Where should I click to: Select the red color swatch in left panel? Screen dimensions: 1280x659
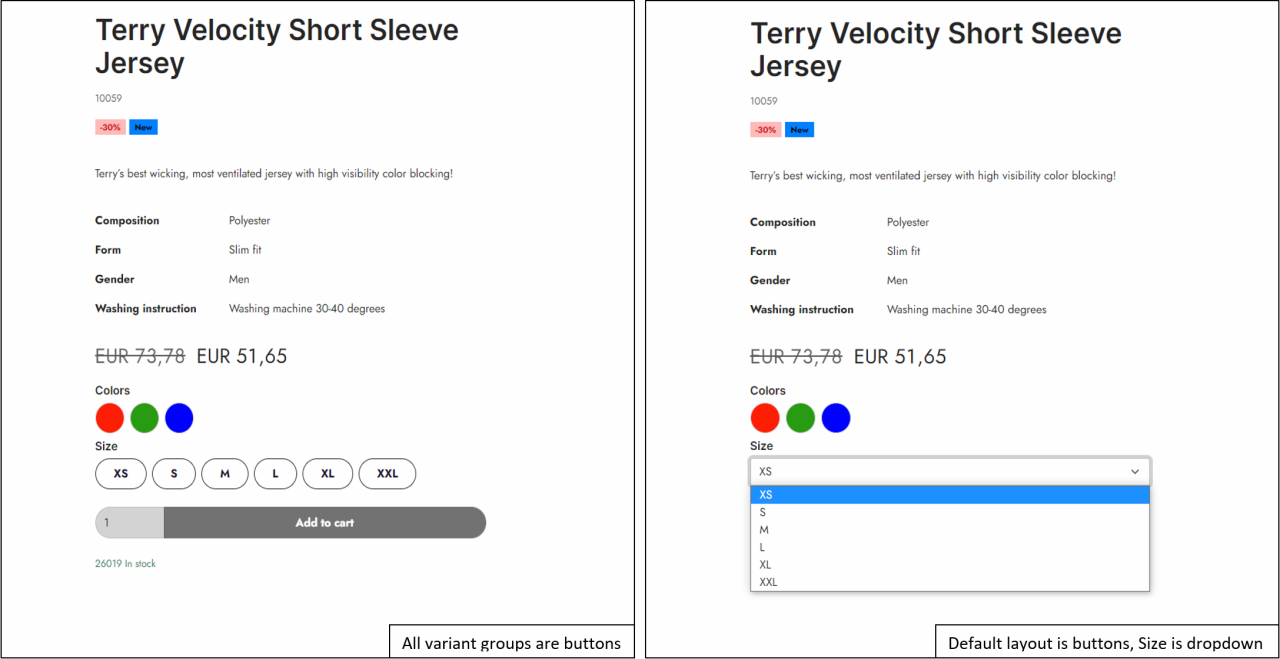pyautogui.click(x=110, y=418)
